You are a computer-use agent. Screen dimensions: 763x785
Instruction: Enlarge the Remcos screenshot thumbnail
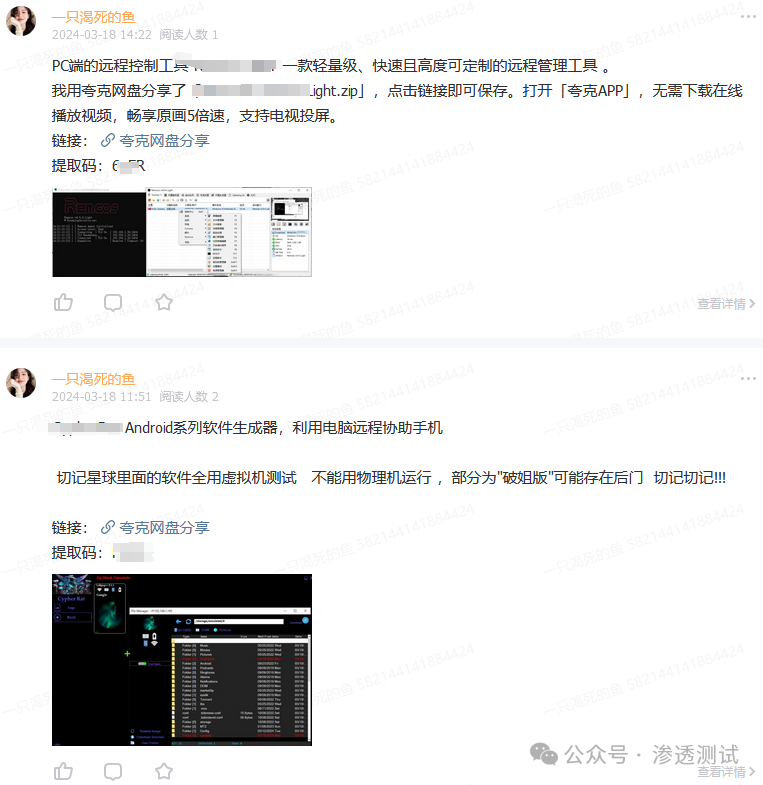click(x=182, y=232)
